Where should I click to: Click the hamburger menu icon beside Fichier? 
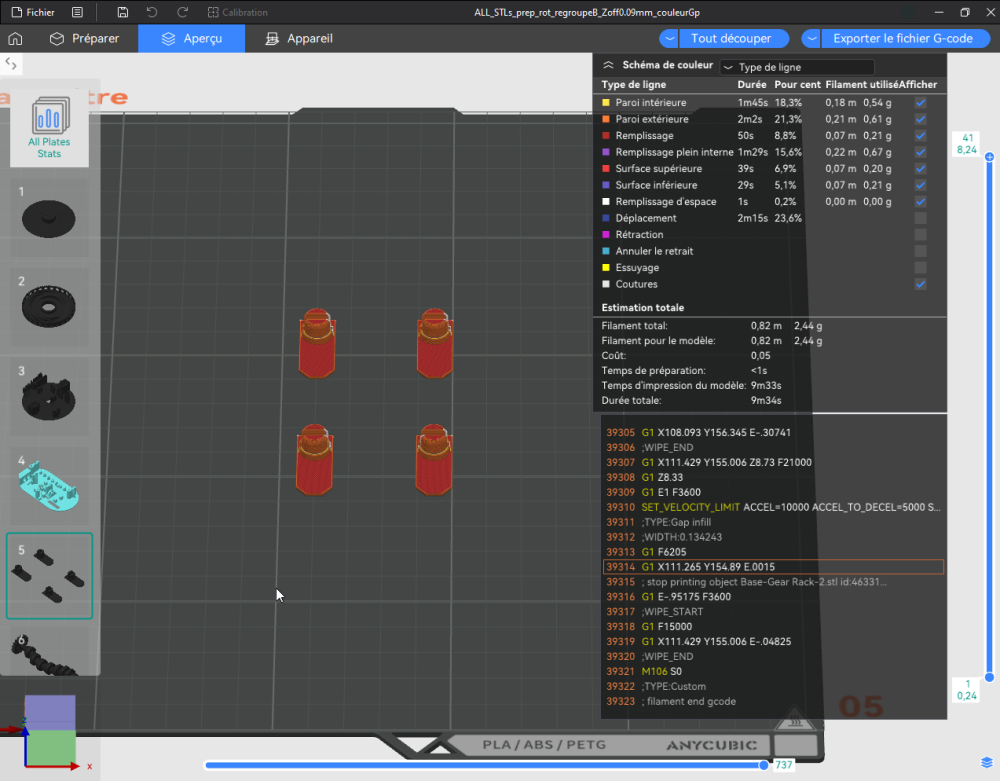[77, 12]
